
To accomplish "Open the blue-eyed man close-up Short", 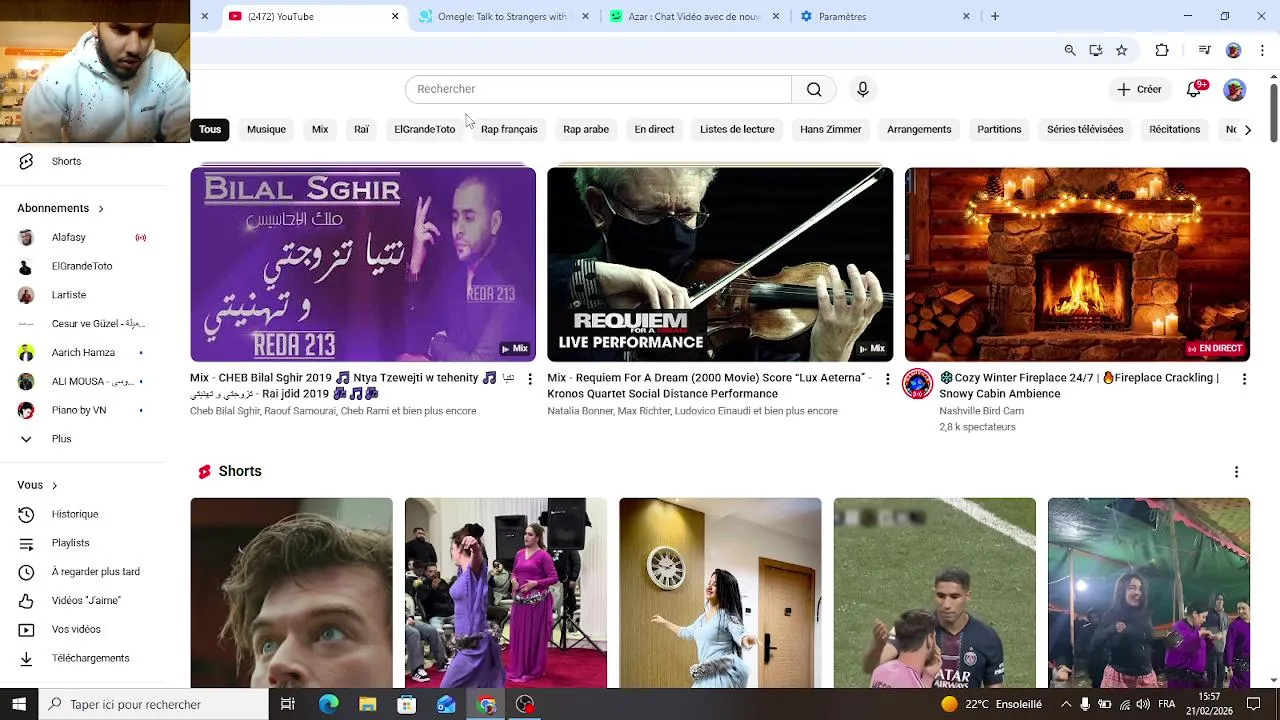I will click(291, 593).
